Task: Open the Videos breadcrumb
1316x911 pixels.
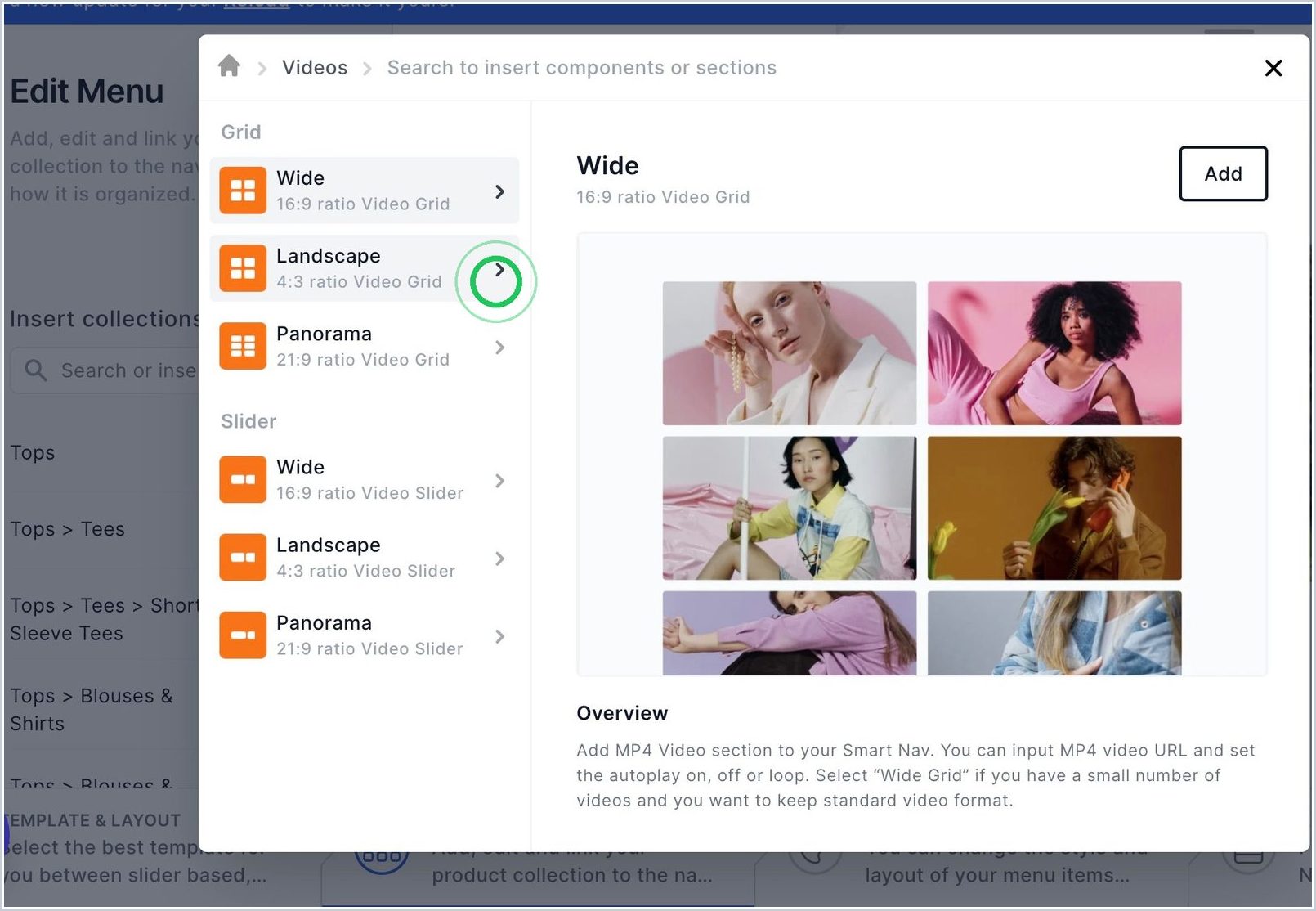Action: [x=315, y=68]
